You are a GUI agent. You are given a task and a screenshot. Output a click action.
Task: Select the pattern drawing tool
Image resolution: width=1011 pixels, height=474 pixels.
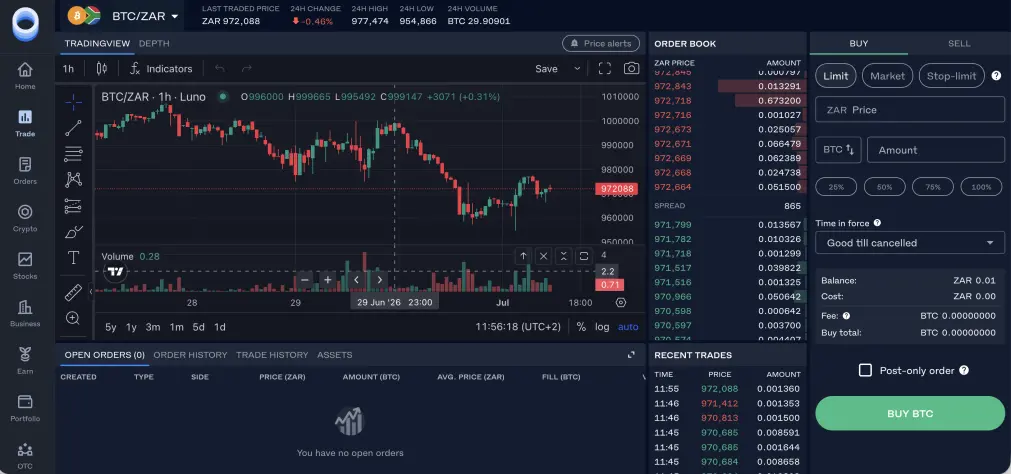(74, 180)
